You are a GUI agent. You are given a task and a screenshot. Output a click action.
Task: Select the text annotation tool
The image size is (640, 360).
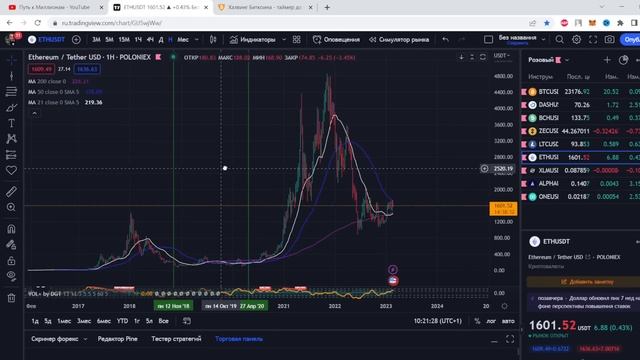(x=11, y=123)
